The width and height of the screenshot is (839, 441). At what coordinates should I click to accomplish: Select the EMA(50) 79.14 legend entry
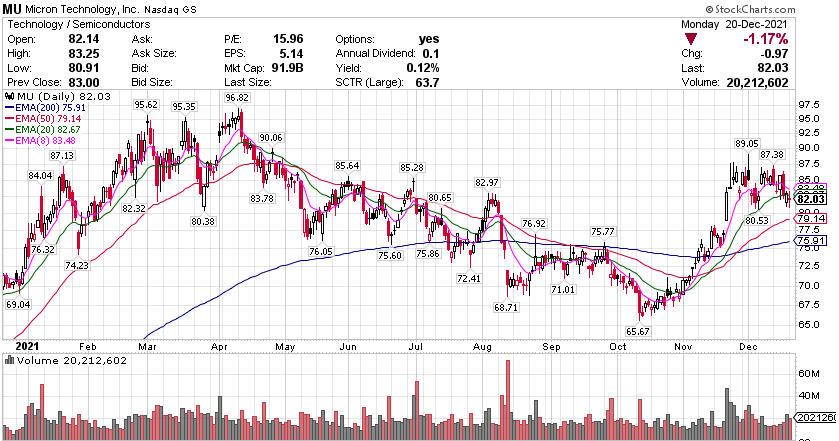tap(43, 118)
